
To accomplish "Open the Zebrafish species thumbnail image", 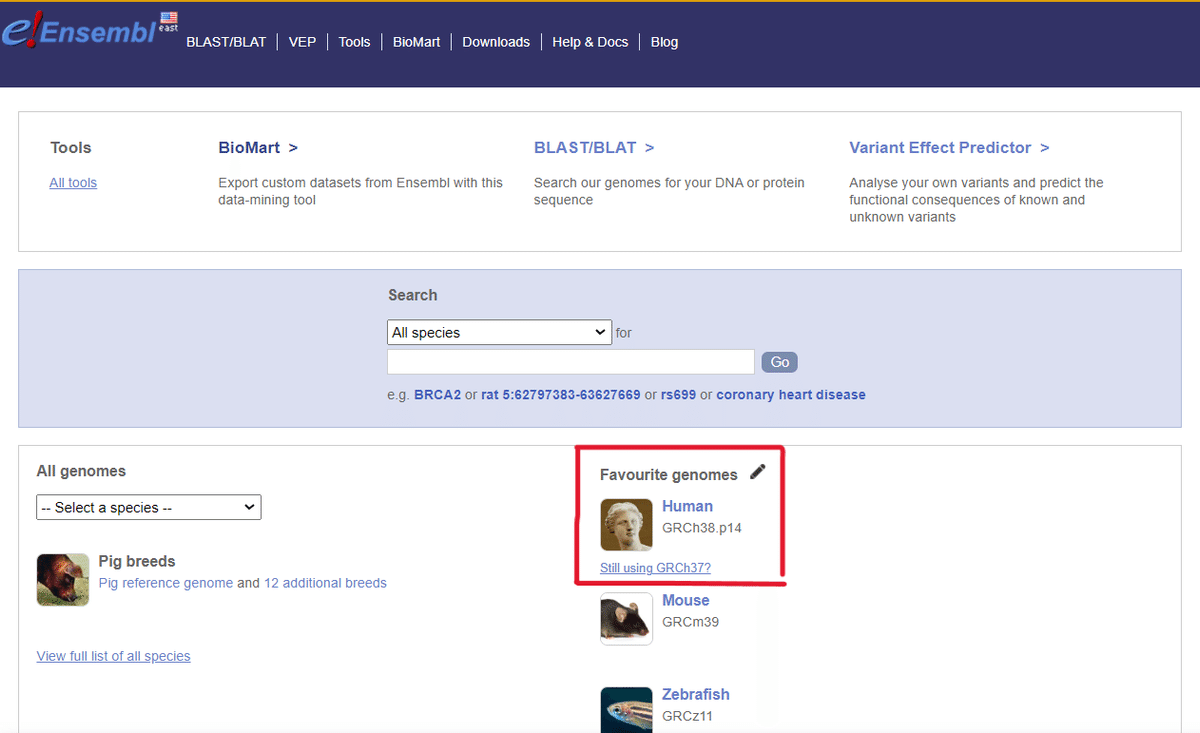I will tap(626, 709).
